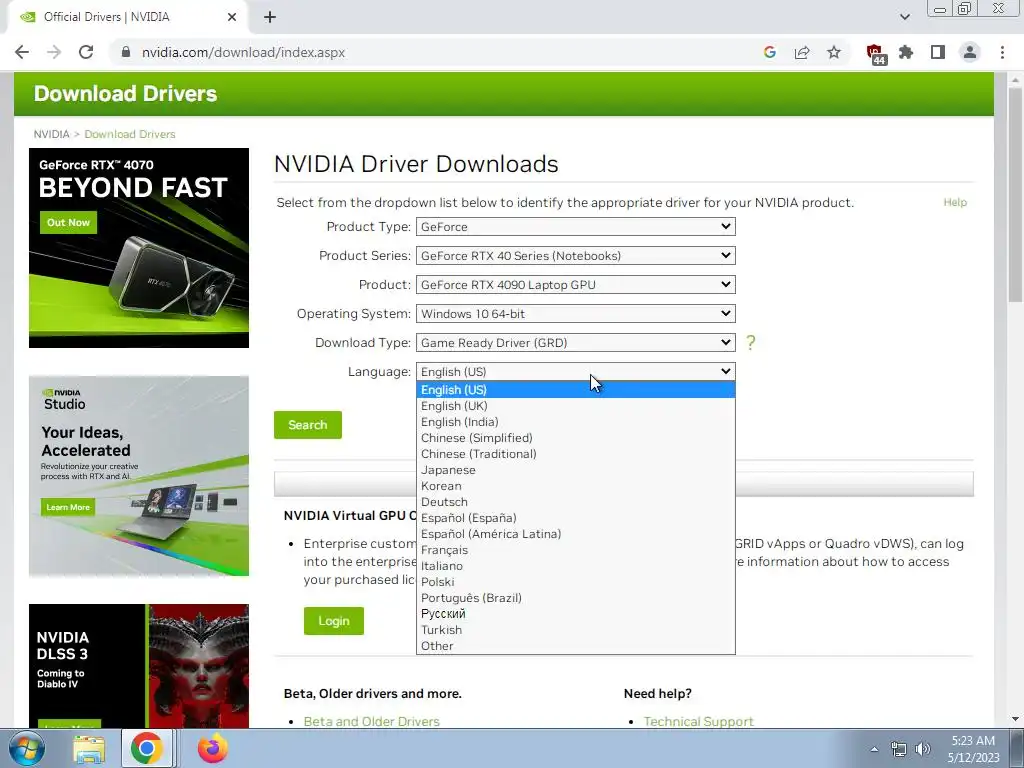Open the Chrome profile avatar

point(970,52)
